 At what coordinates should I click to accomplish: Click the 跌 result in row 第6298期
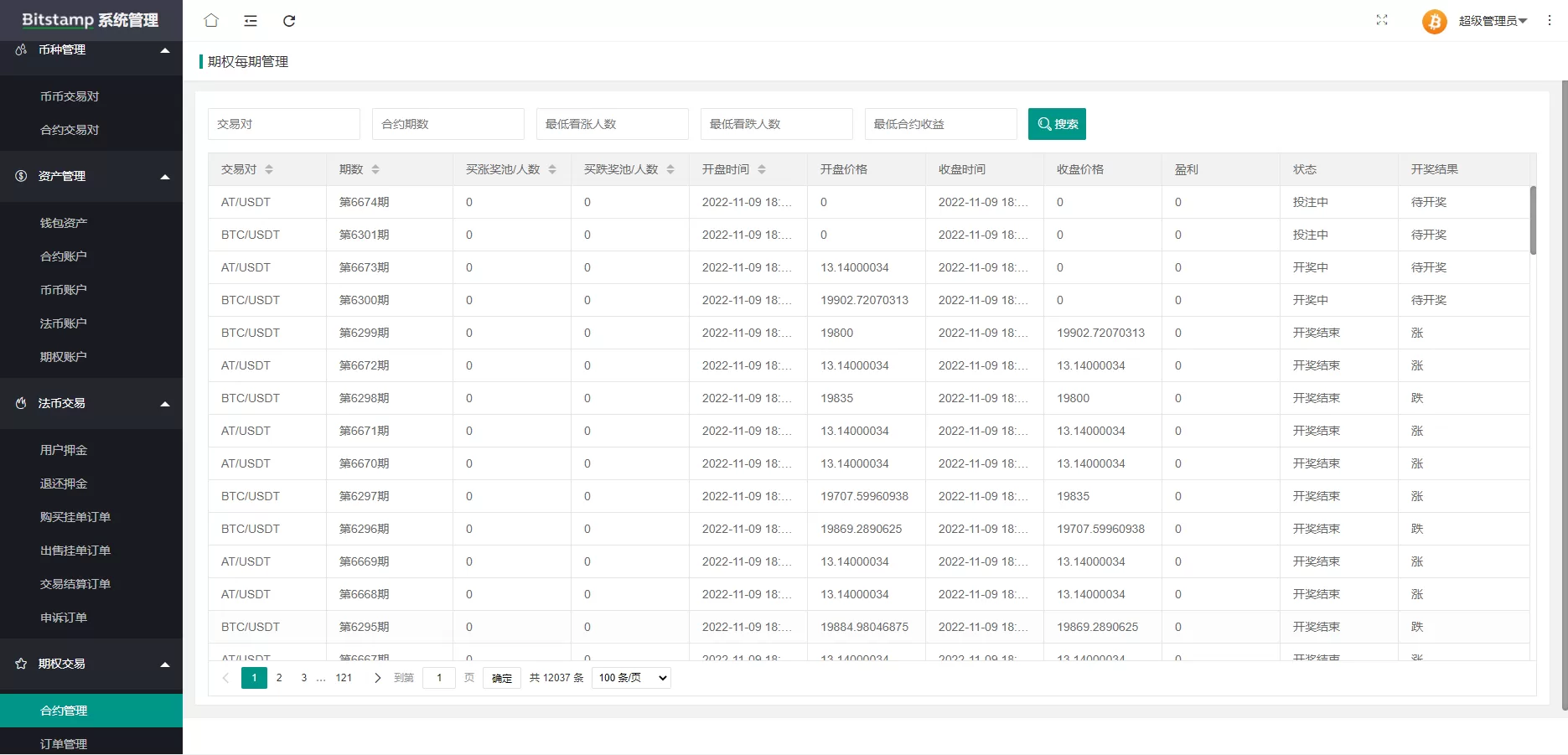[x=1417, y=398]
